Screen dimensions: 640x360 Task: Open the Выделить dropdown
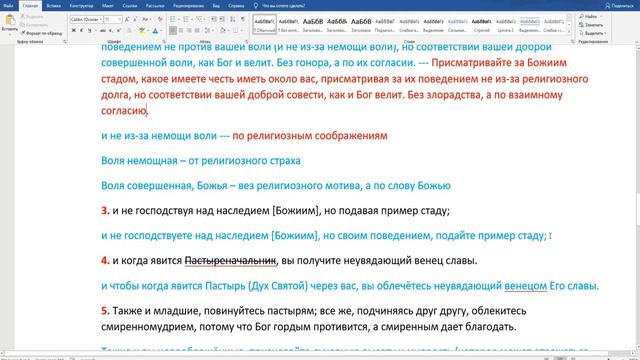point(593,33)
